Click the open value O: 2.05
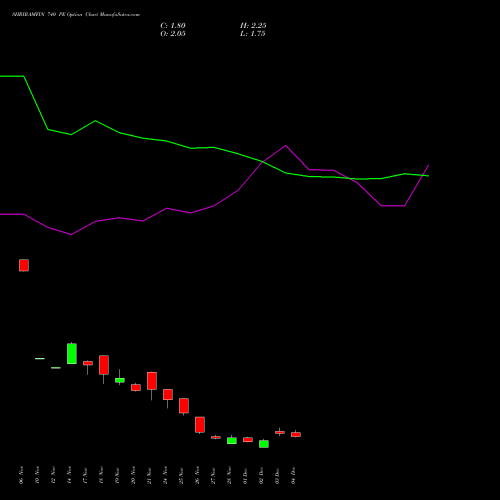Screen dimensions: 500x500 [x=173, y=34]
